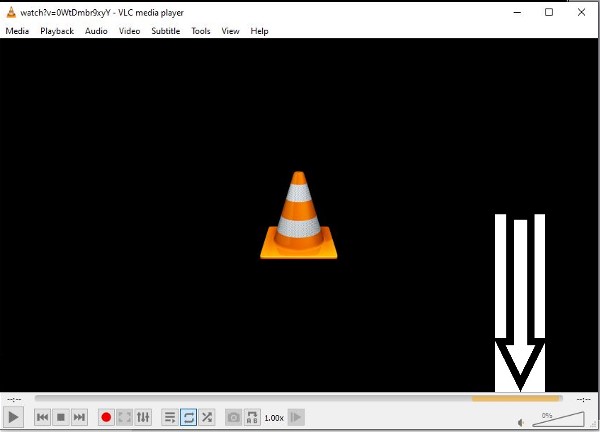Image resolution: width=600 pixels, height=432 pixels.
Task: Advance frame by frame
Action: coord(296,417)
